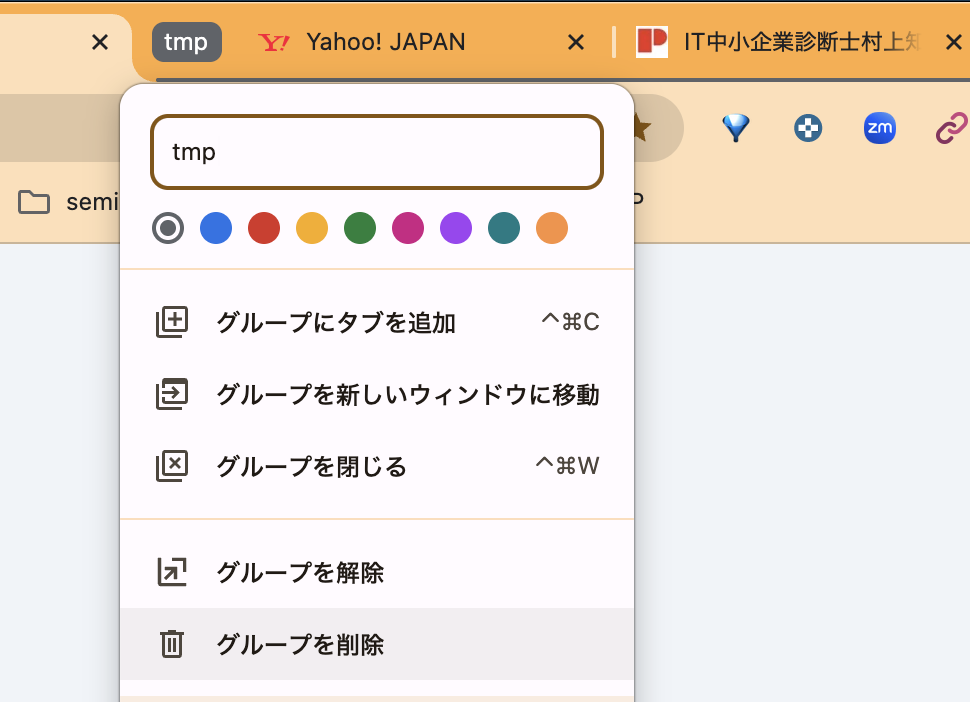The image size is (970, 702).
Task: Choose the blue group color
Action: coord(216,228)
